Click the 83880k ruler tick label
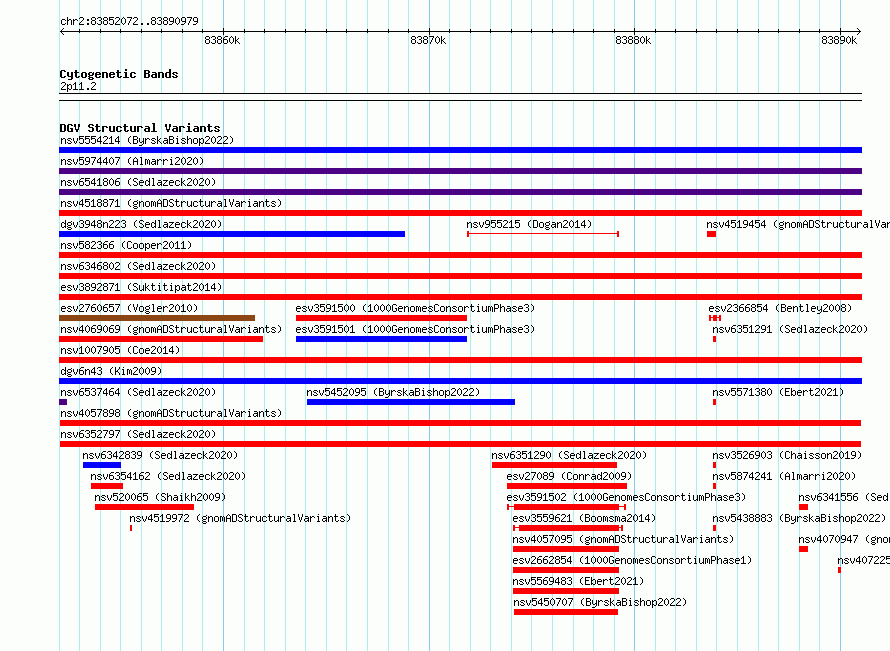The height and width of the screenshot is (651, 890). click(x=633, y=40)
